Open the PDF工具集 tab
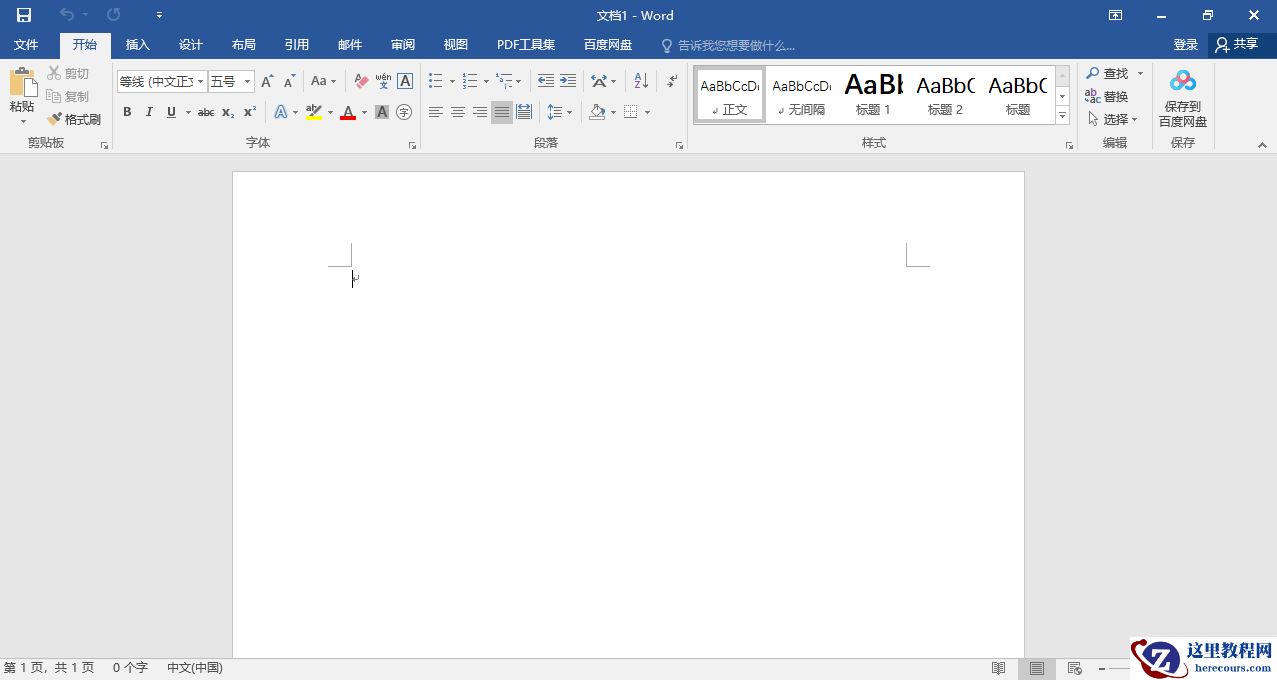 pos(525,44)
